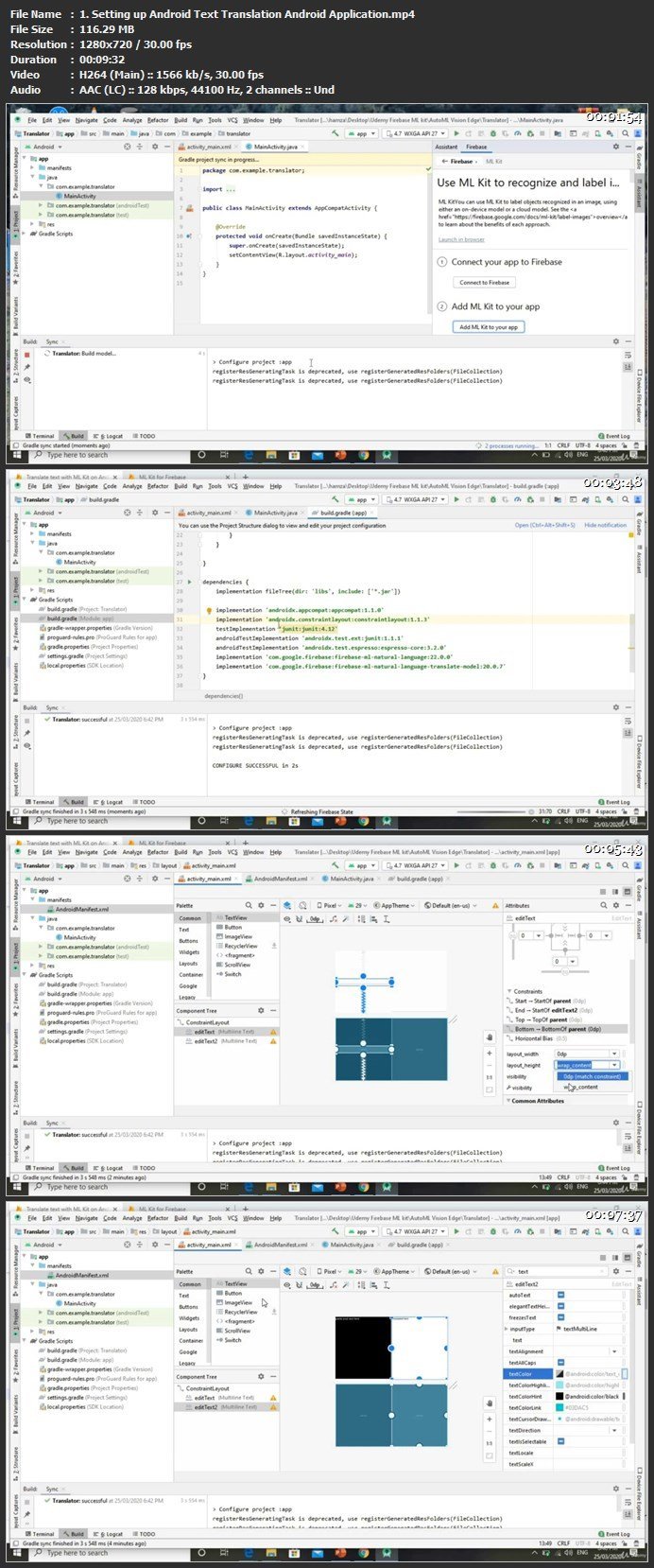Open Project panel gear in 00:03:48 frame

(153, 513)
